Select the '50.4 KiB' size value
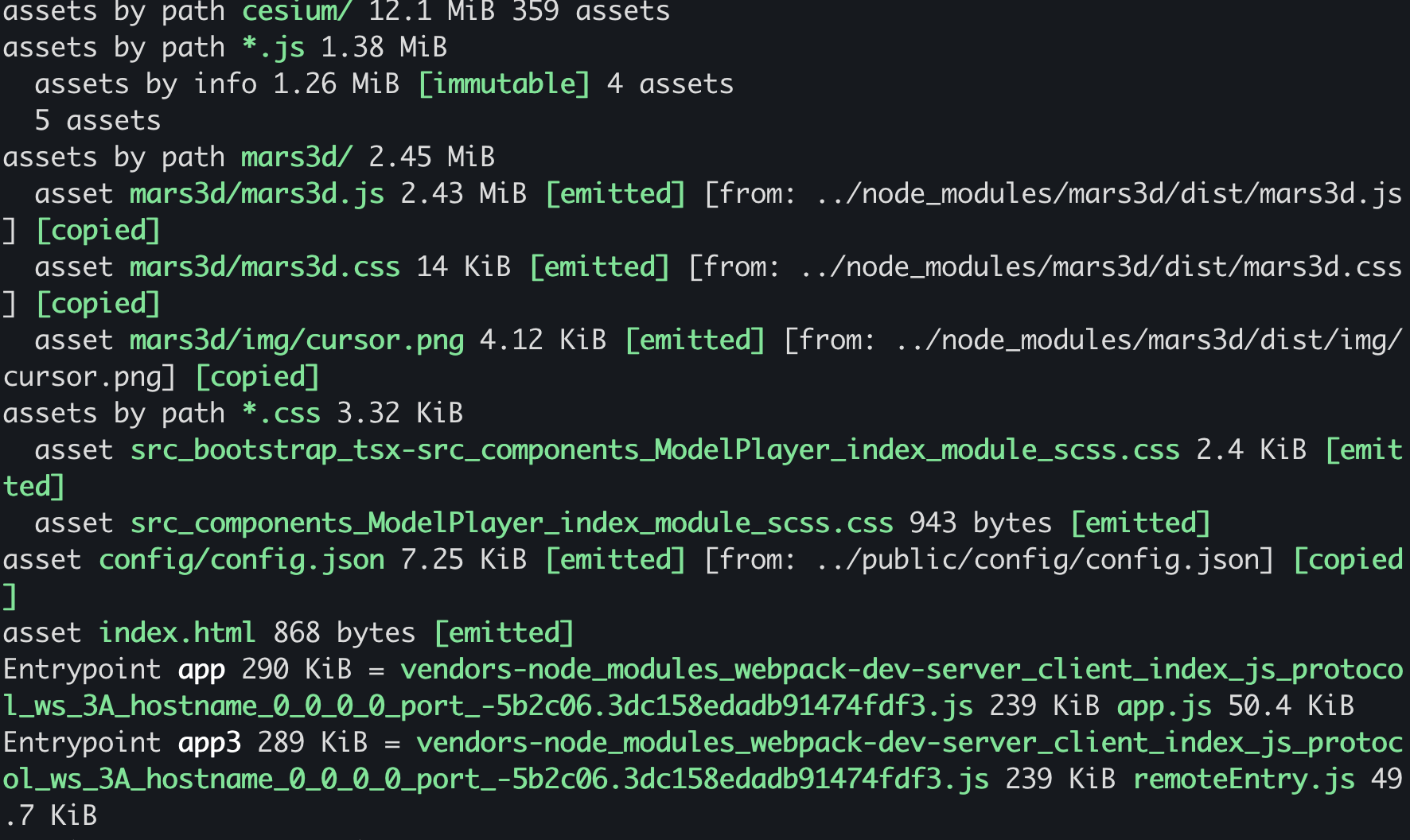Image resolution: width=1410 pixels, height=840 pixels. click(1291, 706)
